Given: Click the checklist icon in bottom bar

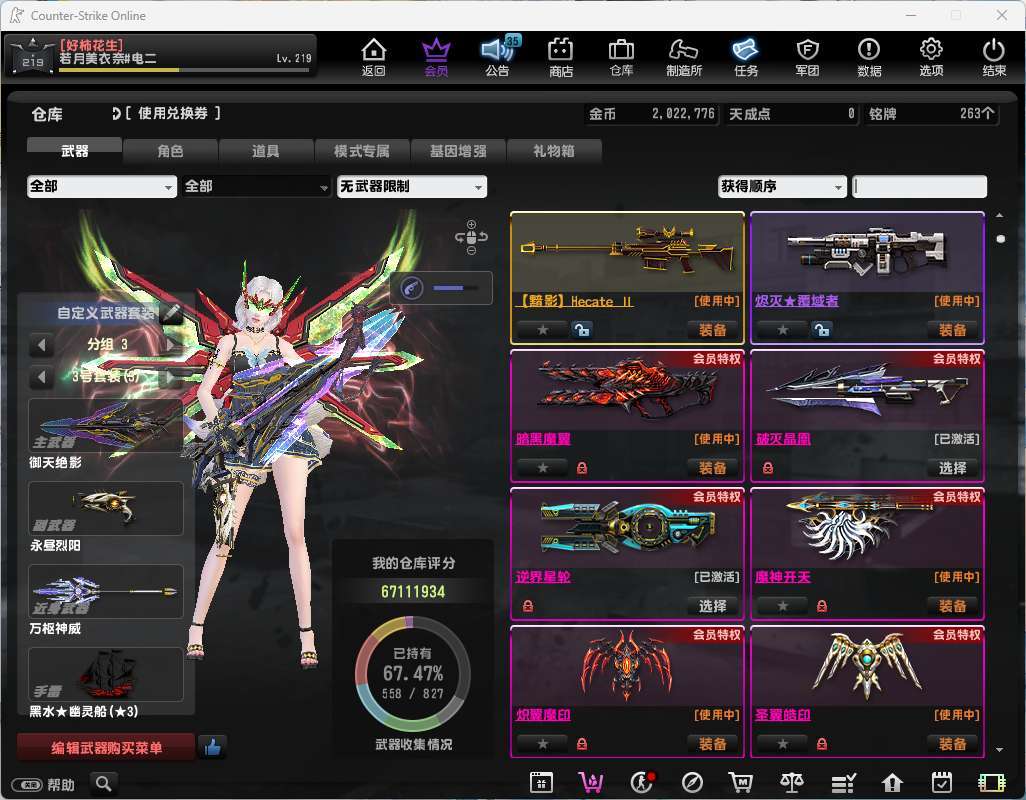Looking at the screenshot, I should (843, 782).
